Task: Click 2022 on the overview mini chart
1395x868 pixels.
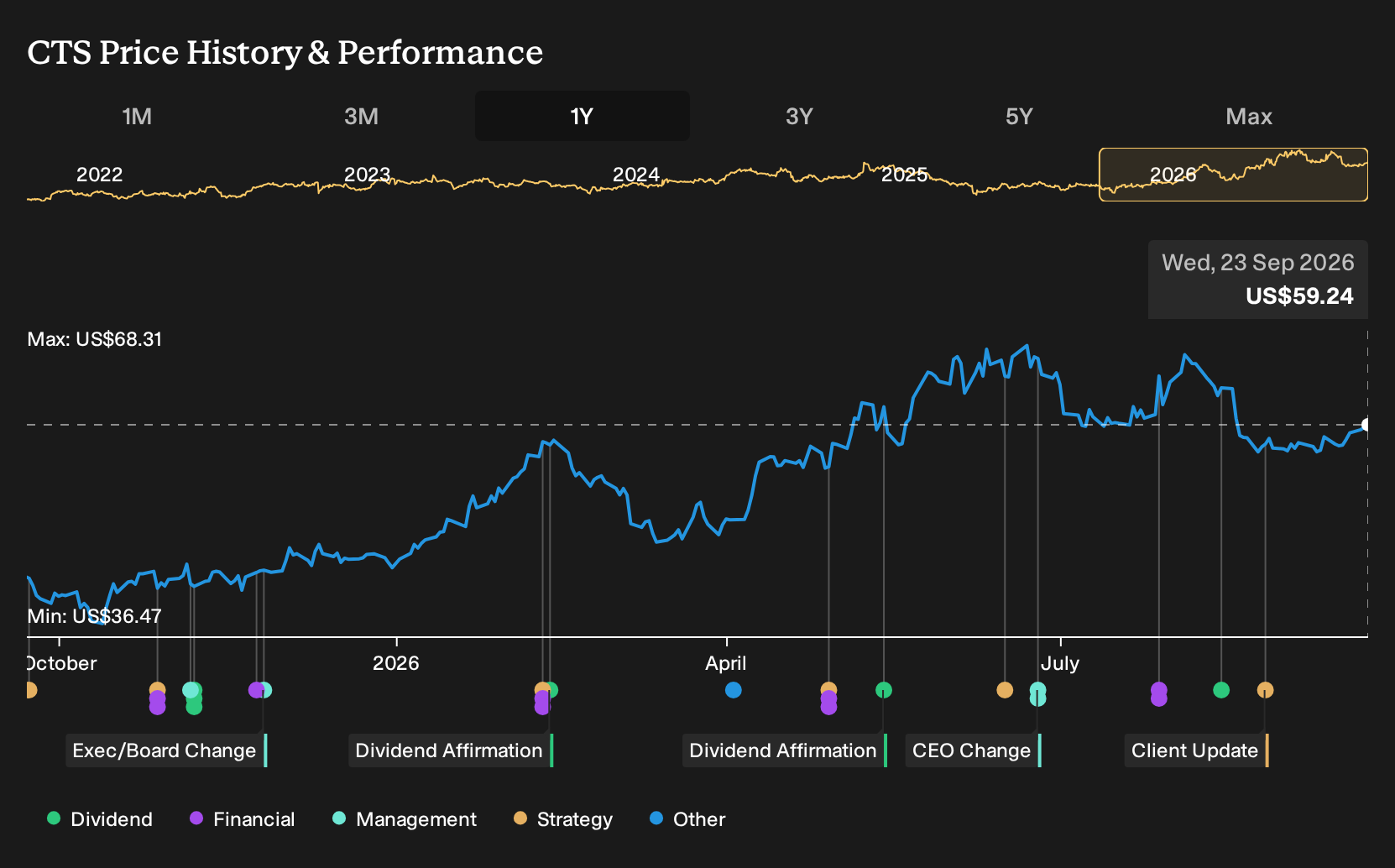Action: click(x=100, y=175)
